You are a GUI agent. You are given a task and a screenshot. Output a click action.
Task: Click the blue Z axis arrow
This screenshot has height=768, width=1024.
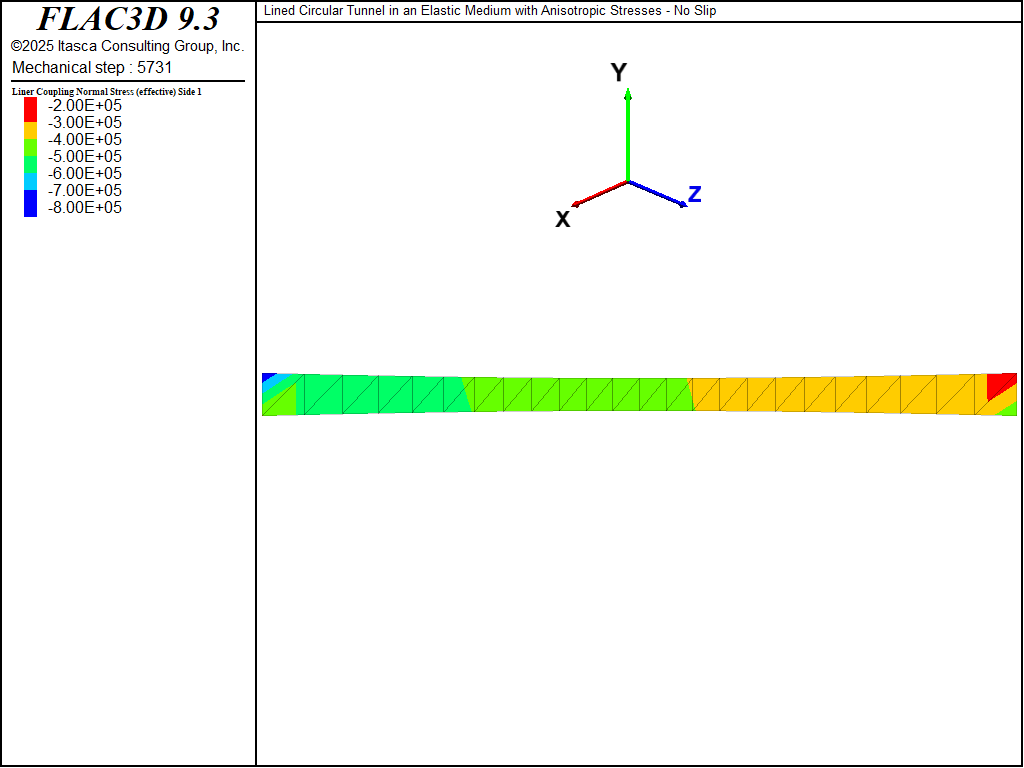click(x=657, y=194)
